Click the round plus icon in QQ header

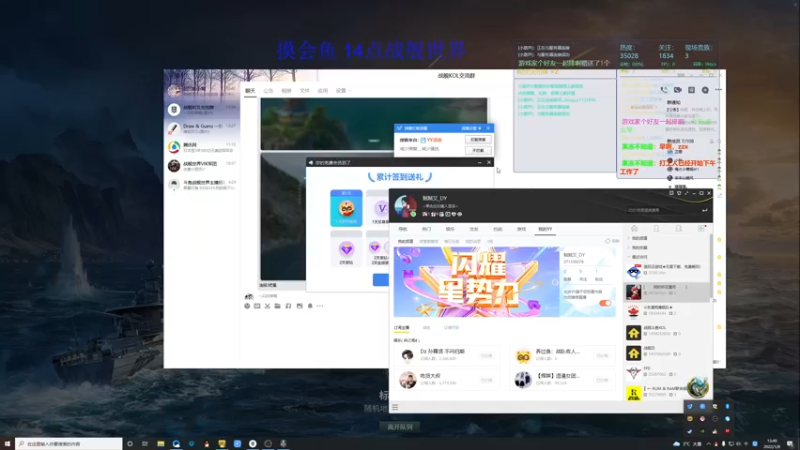tap(705, 90)
